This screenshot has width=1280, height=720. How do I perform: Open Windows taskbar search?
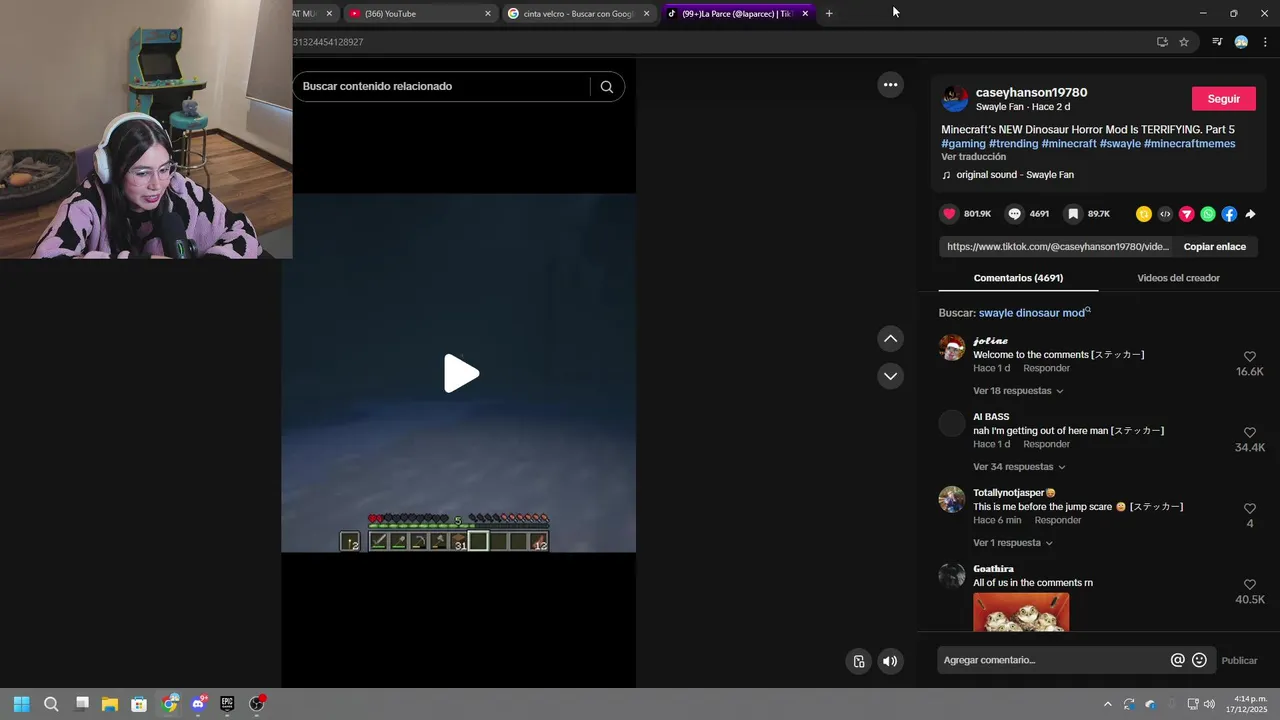(51, 704)
